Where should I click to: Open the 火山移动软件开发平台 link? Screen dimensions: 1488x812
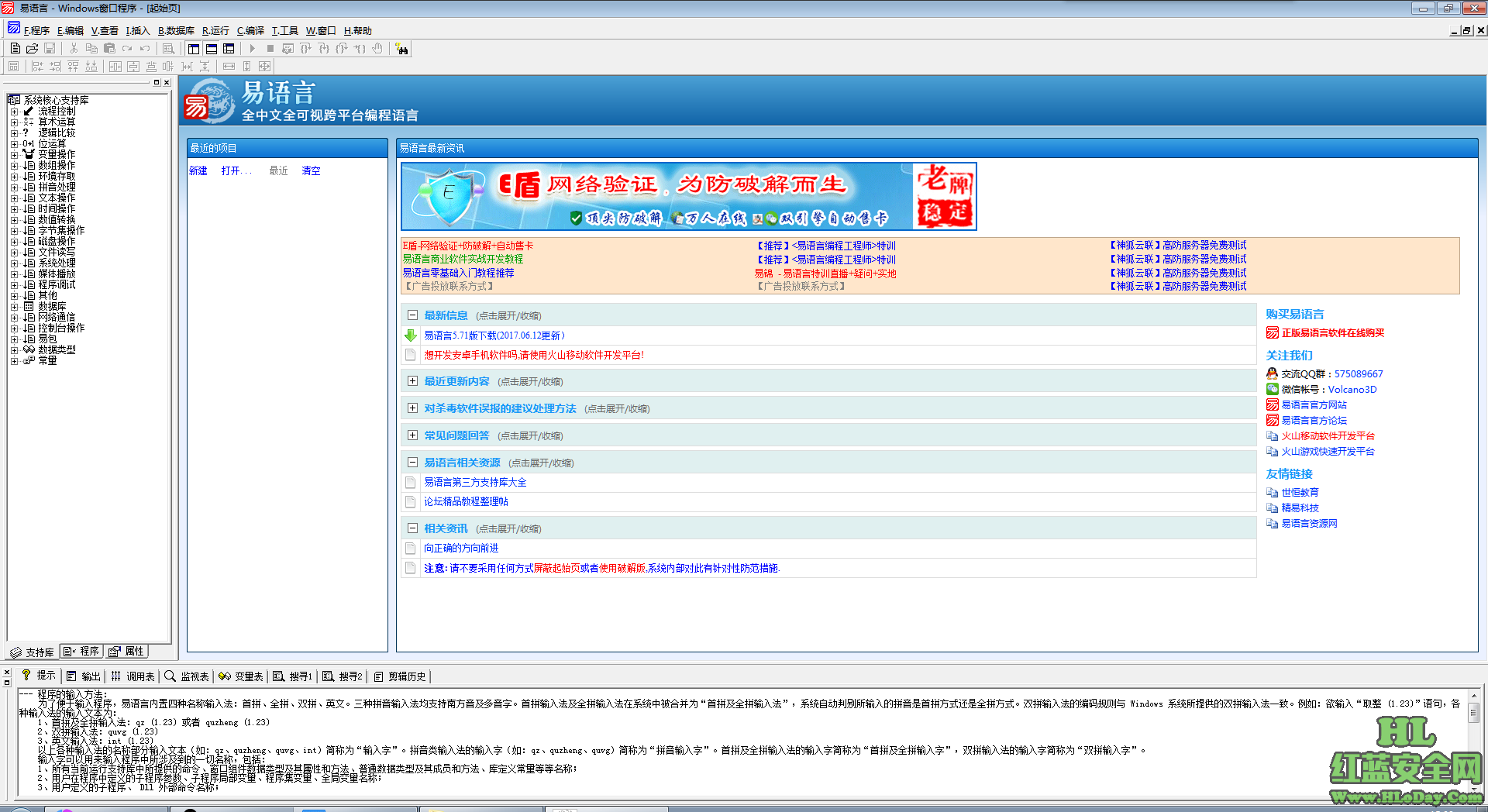[1328, 436]
